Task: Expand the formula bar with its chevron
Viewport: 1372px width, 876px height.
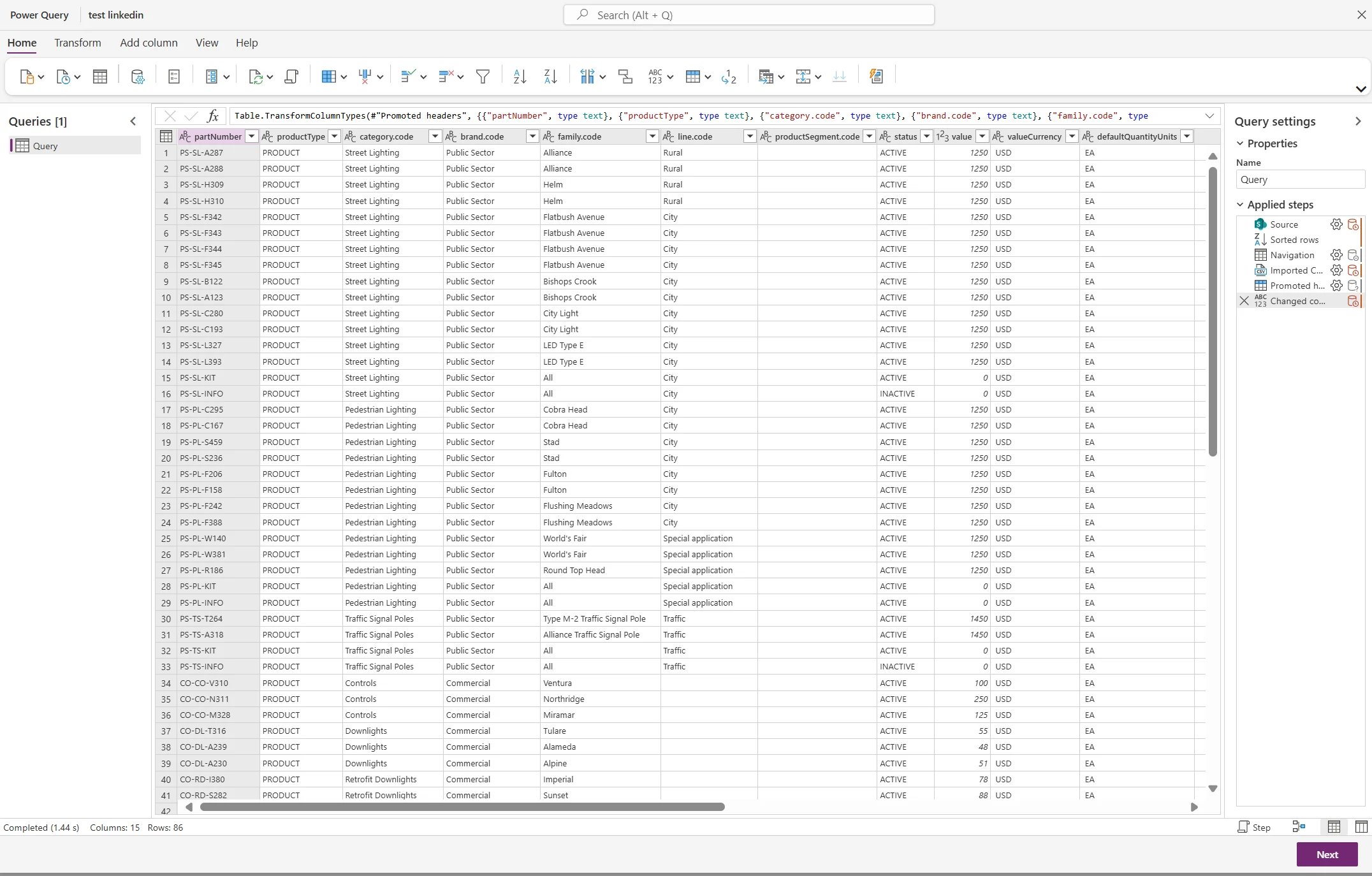Action: (1209, 116)
